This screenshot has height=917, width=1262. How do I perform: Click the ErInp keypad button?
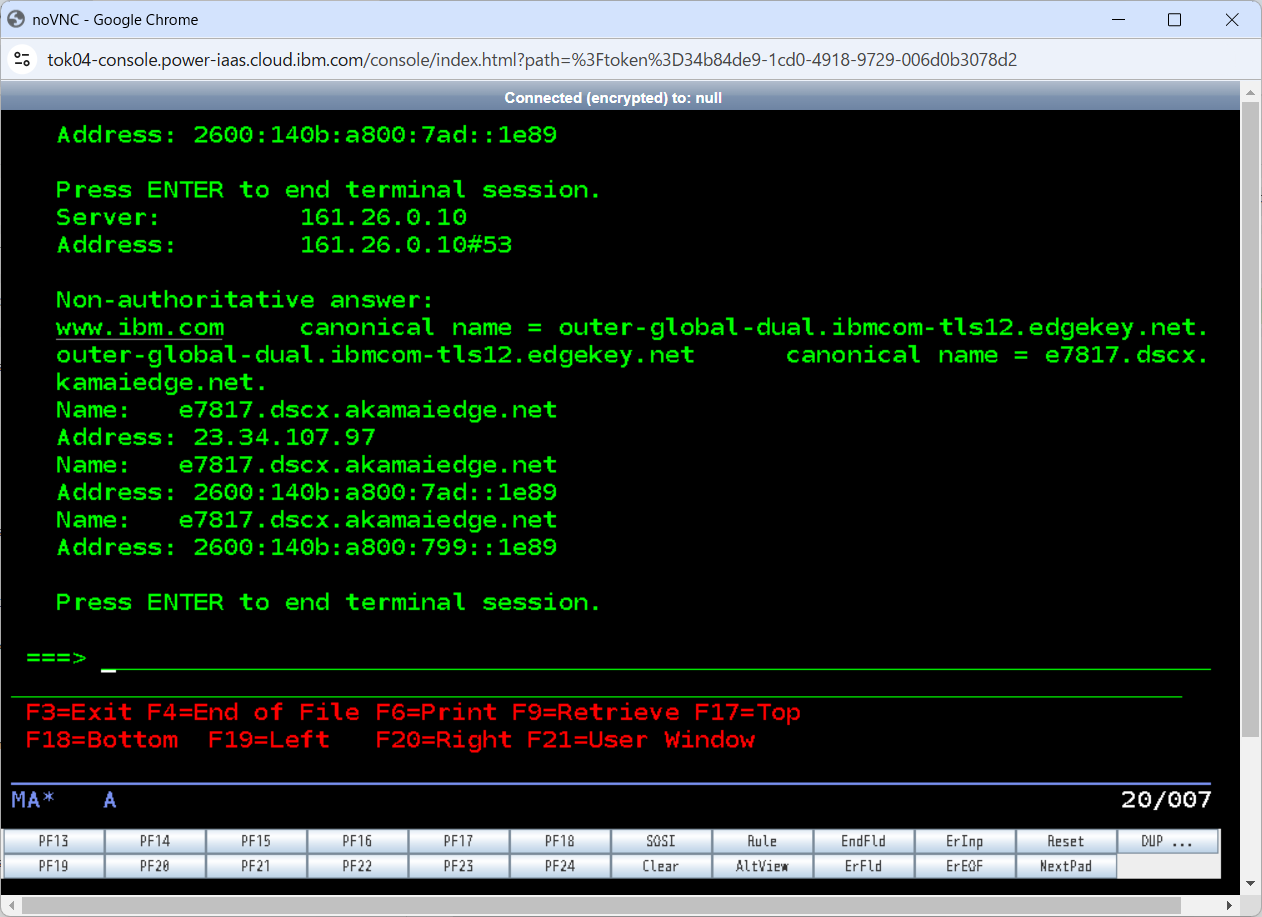[x=964, y=841]
